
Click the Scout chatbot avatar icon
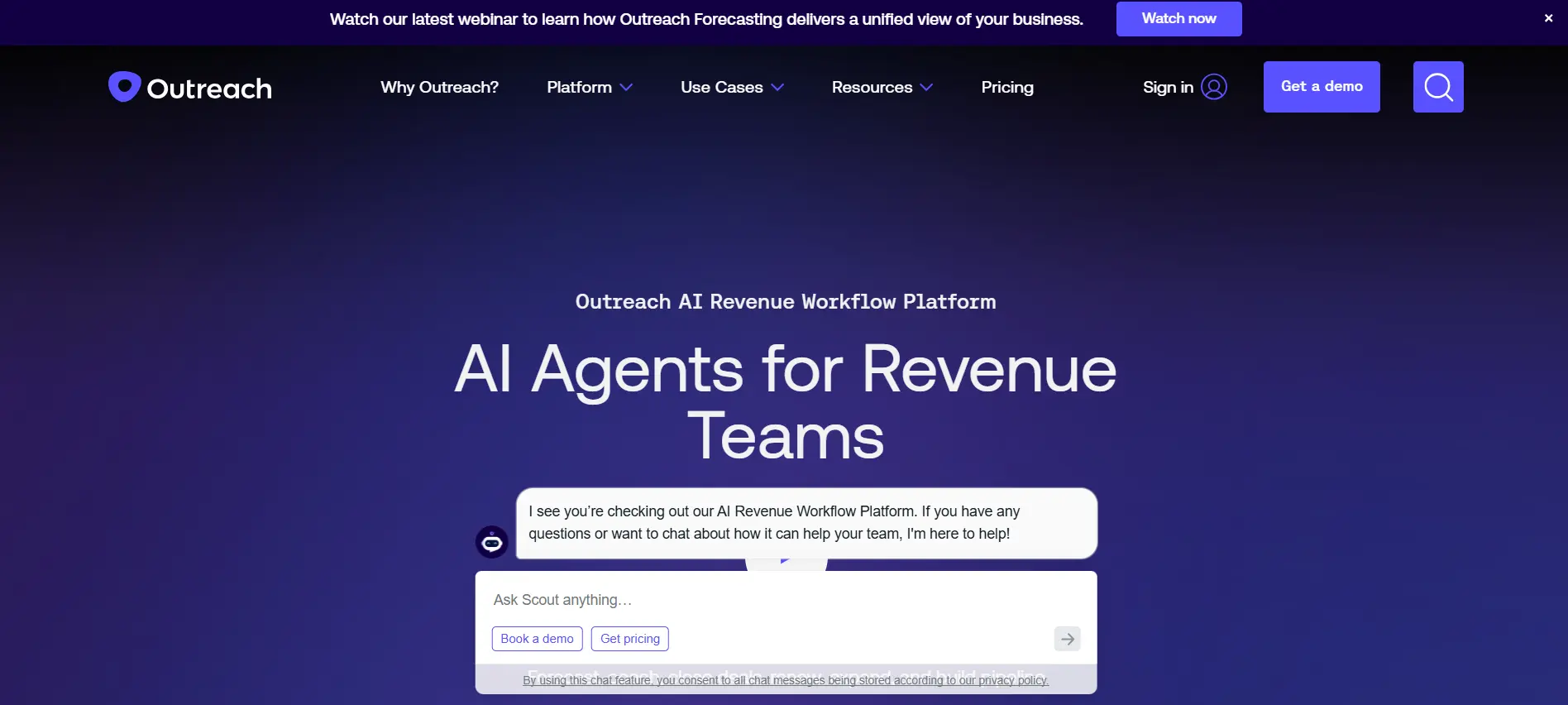click(491, 543)
